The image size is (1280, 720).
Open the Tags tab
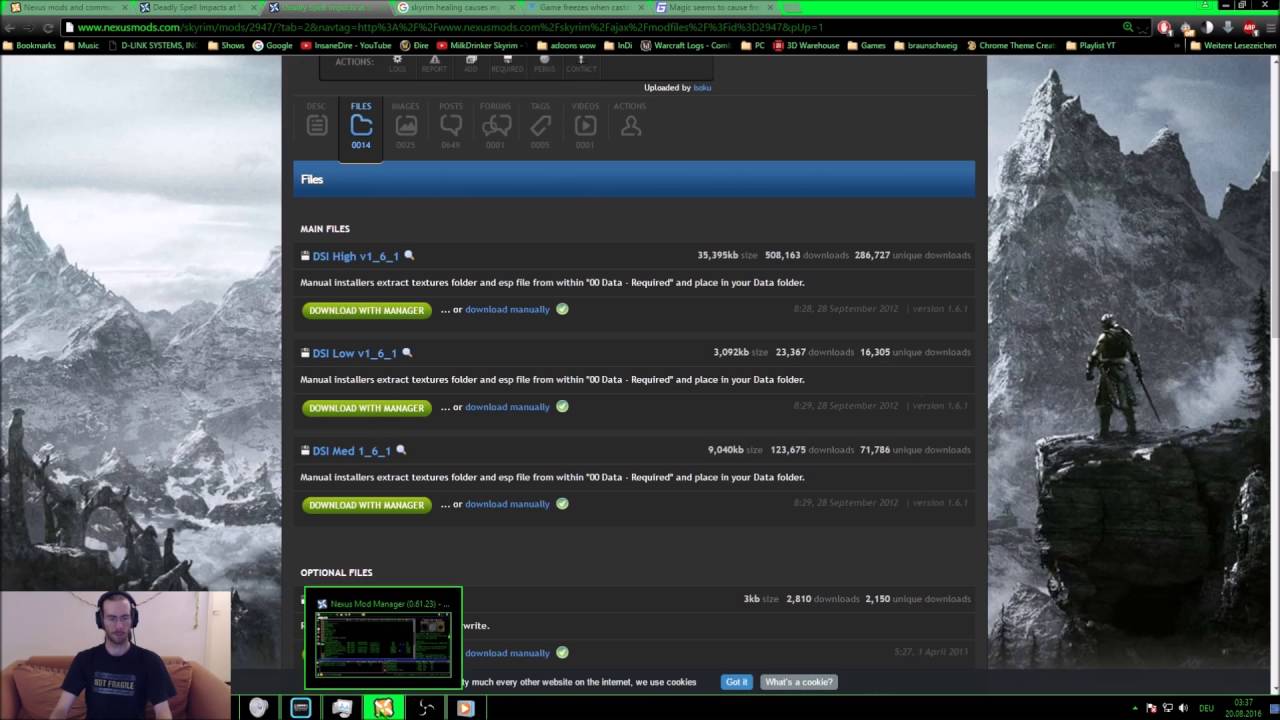540,126
